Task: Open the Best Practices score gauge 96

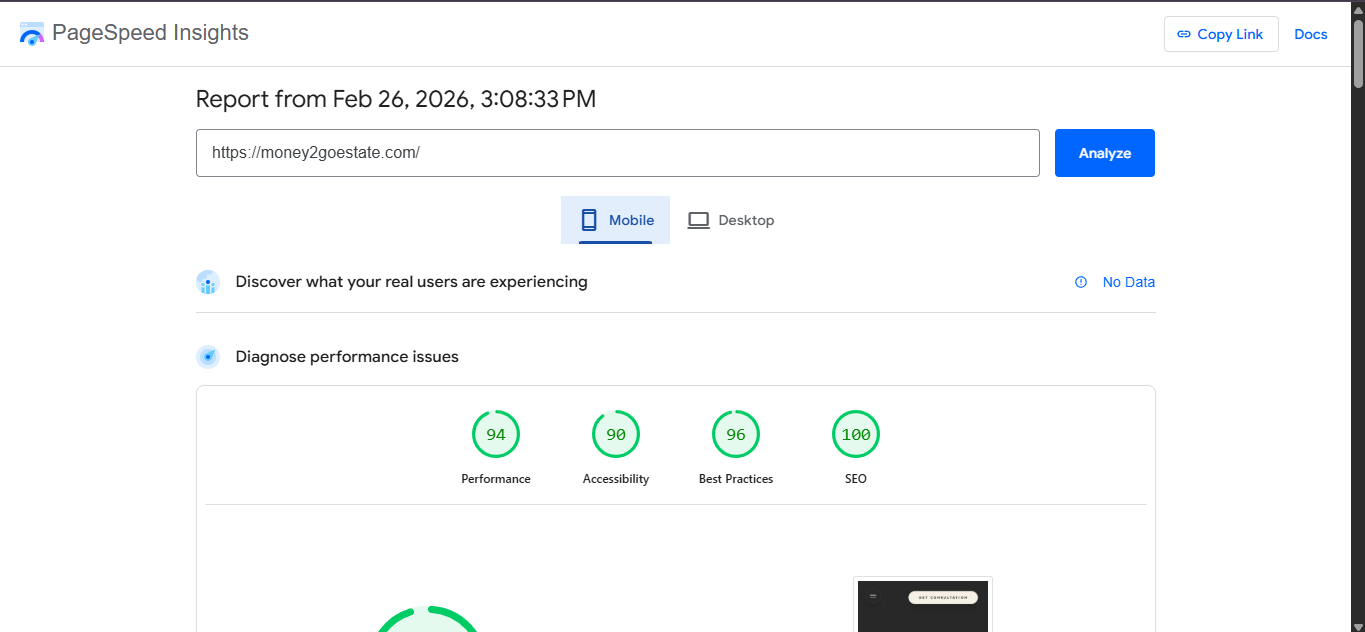Action: [736, 434]
